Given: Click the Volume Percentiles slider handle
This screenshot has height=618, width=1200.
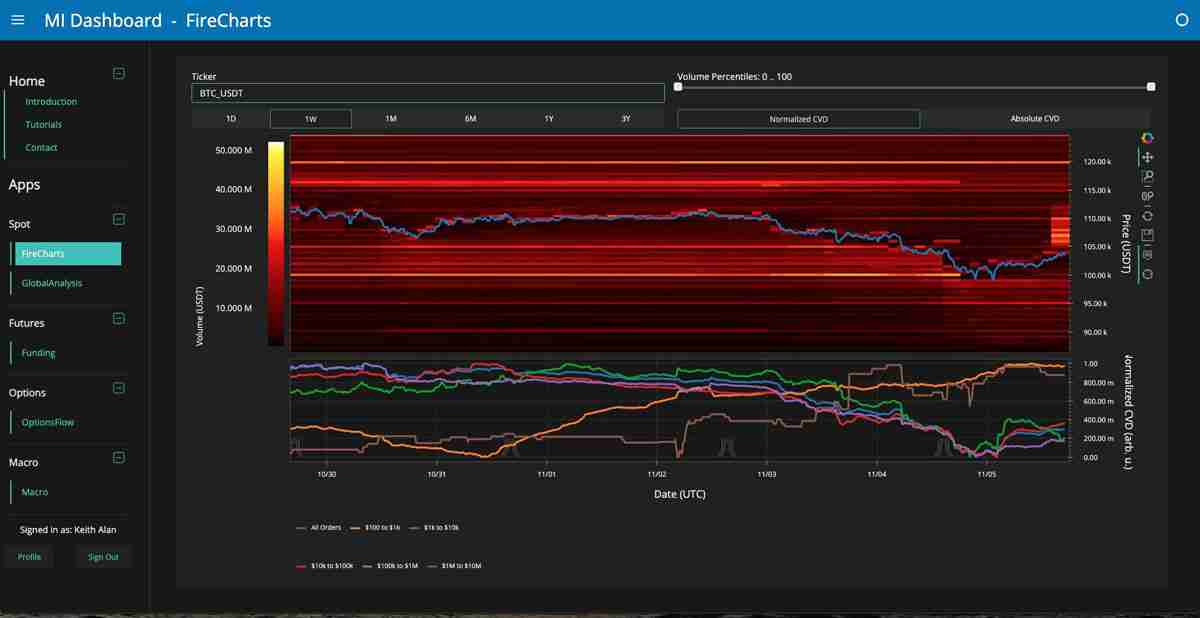Looking at the screenshot, I should click(x=679, y=87).
